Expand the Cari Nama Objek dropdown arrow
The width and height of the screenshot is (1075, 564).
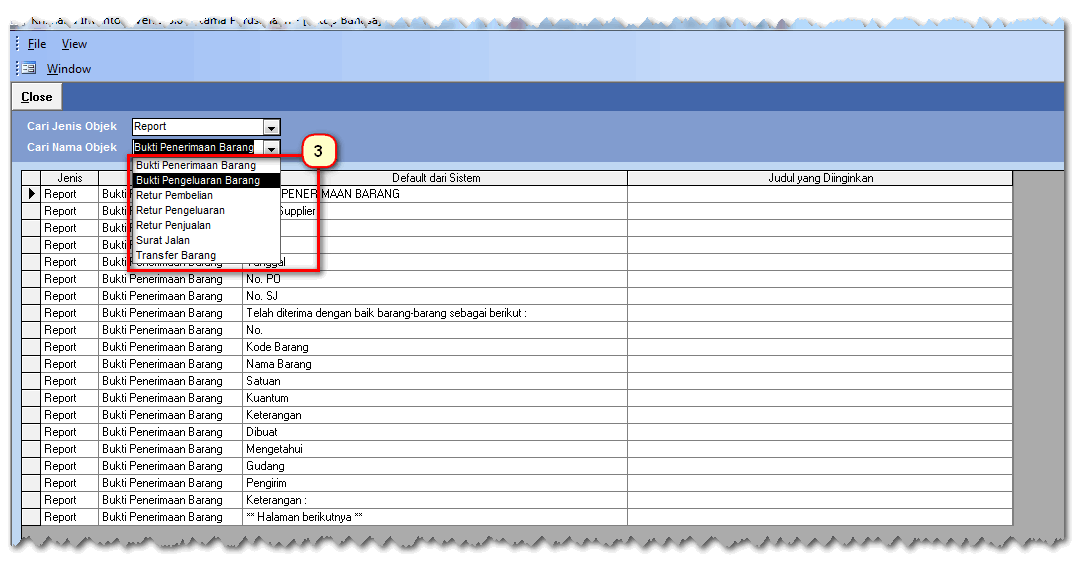[270, 148]
